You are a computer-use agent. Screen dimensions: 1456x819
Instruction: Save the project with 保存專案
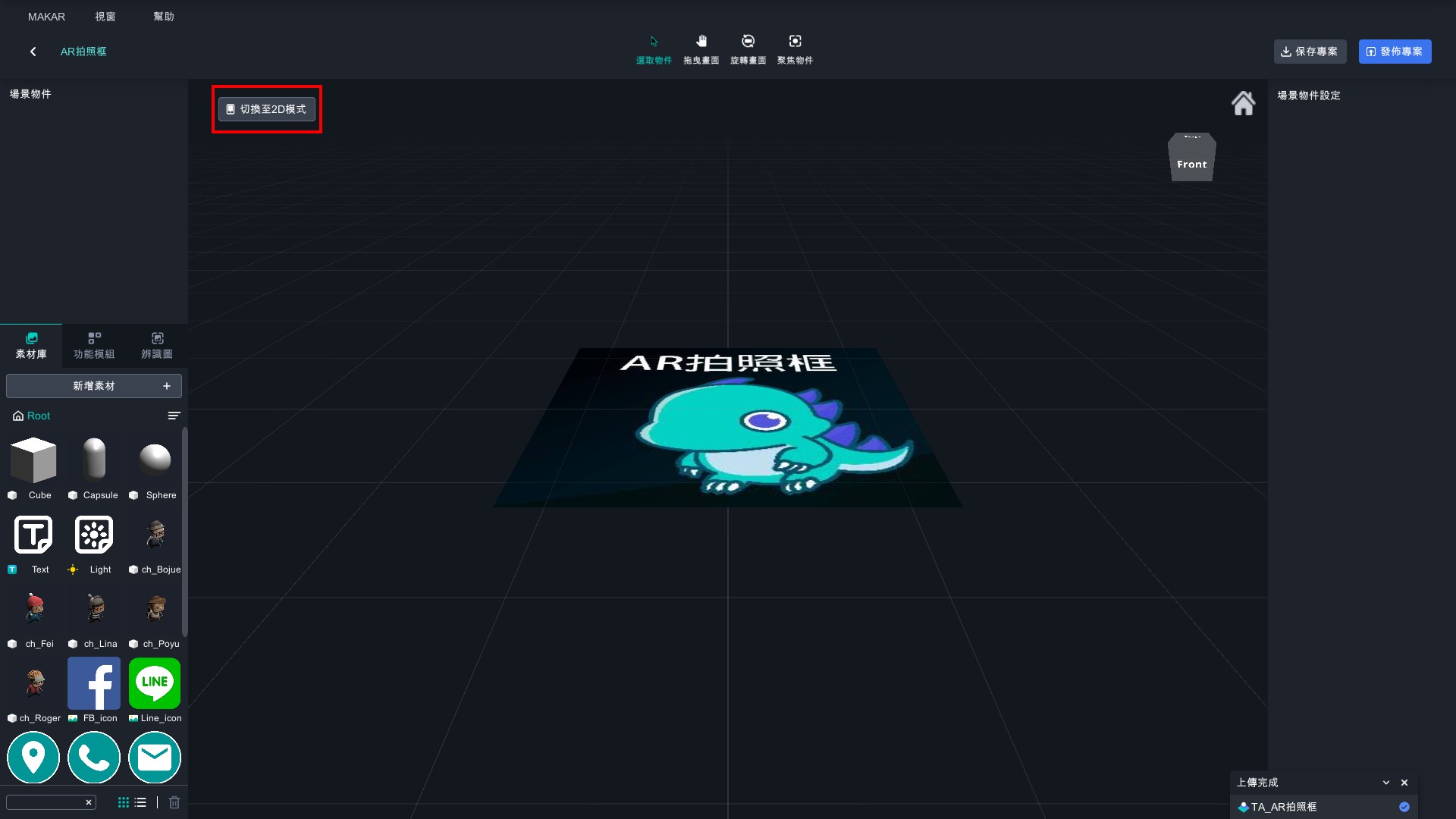[1310, 52]
